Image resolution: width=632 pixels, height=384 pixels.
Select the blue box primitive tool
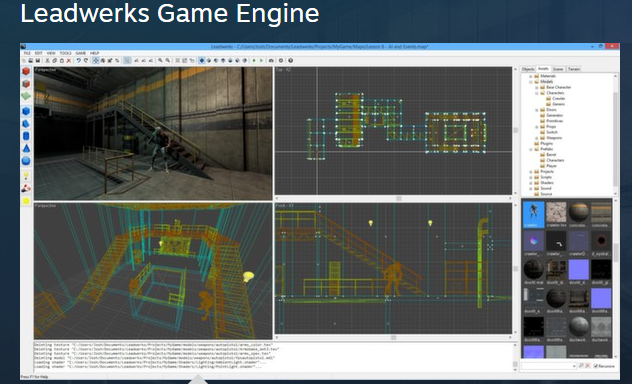[x=26, y=111]
